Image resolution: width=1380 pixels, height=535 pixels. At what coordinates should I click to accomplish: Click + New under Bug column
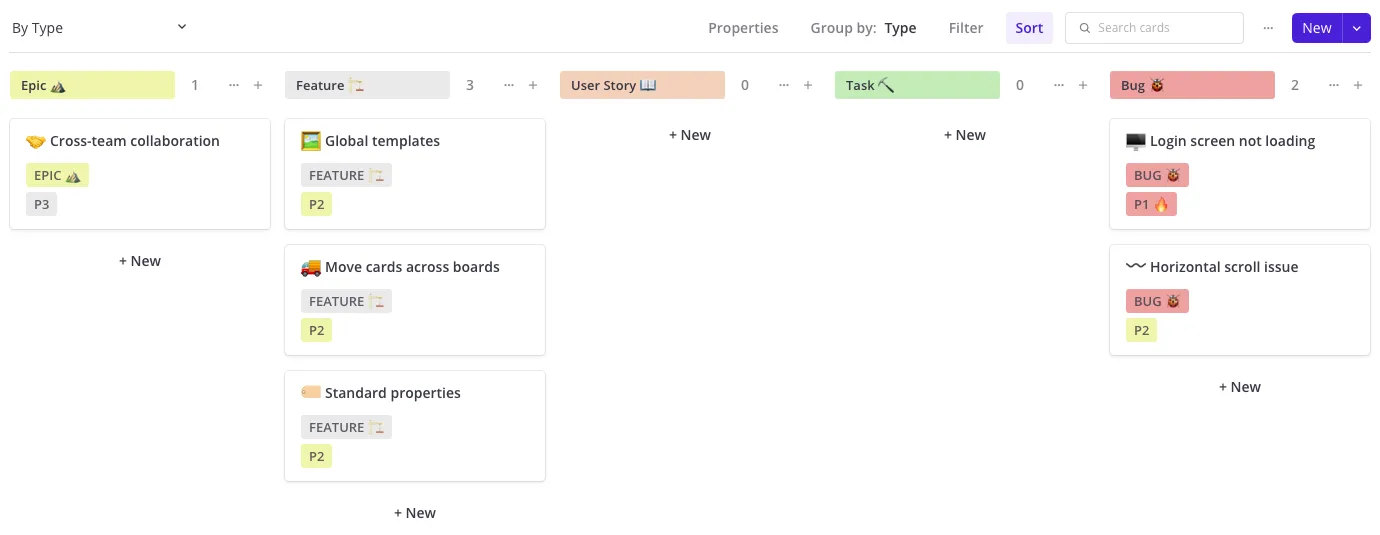[x=1240, y=387]
